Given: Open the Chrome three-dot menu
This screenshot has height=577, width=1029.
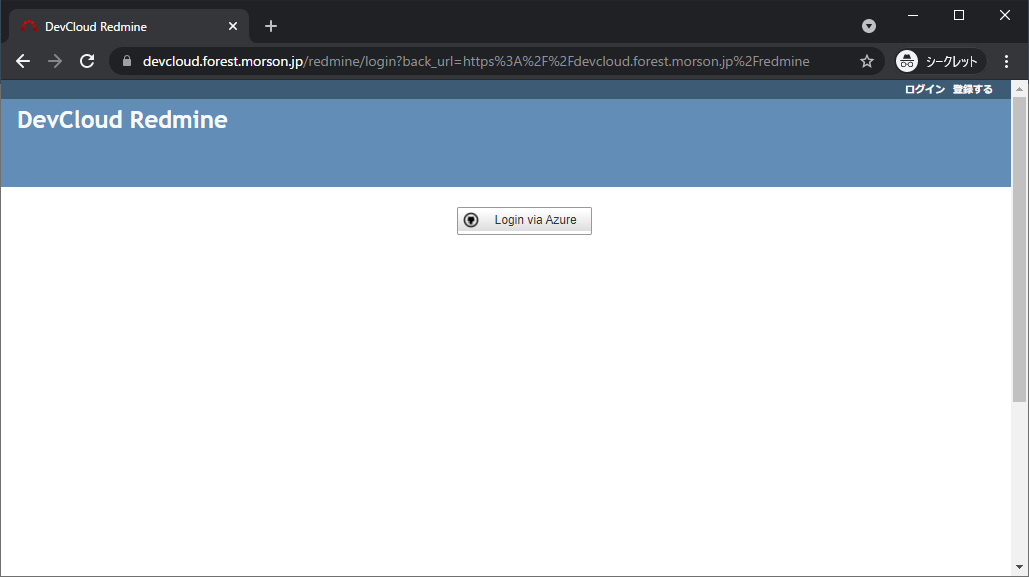Looking at the screenshot, I should (1006, 61).
